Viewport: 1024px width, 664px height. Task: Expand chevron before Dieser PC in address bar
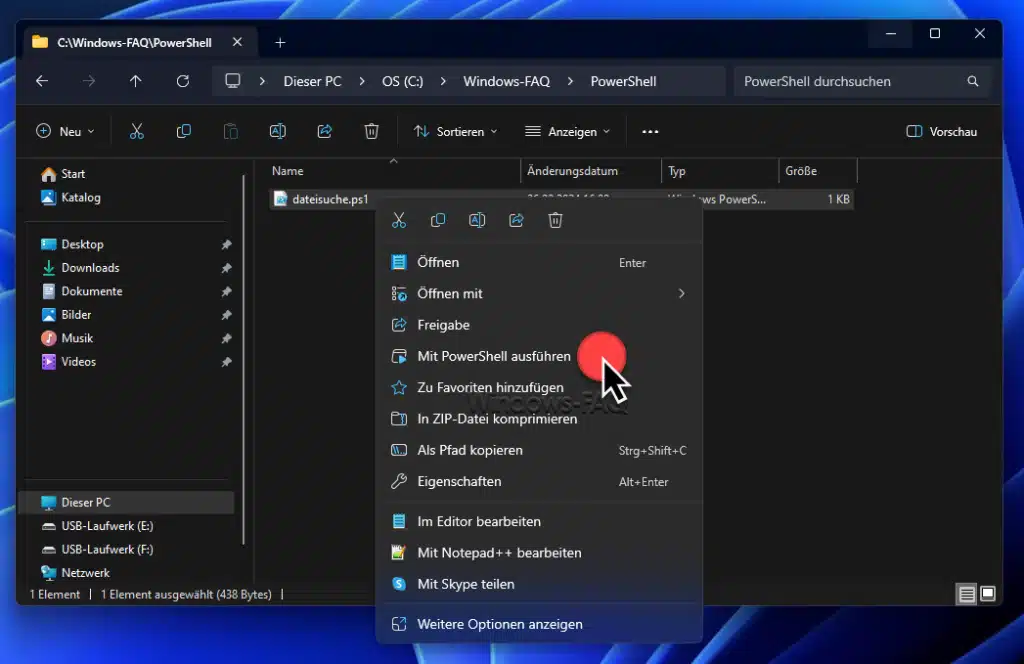262,81
